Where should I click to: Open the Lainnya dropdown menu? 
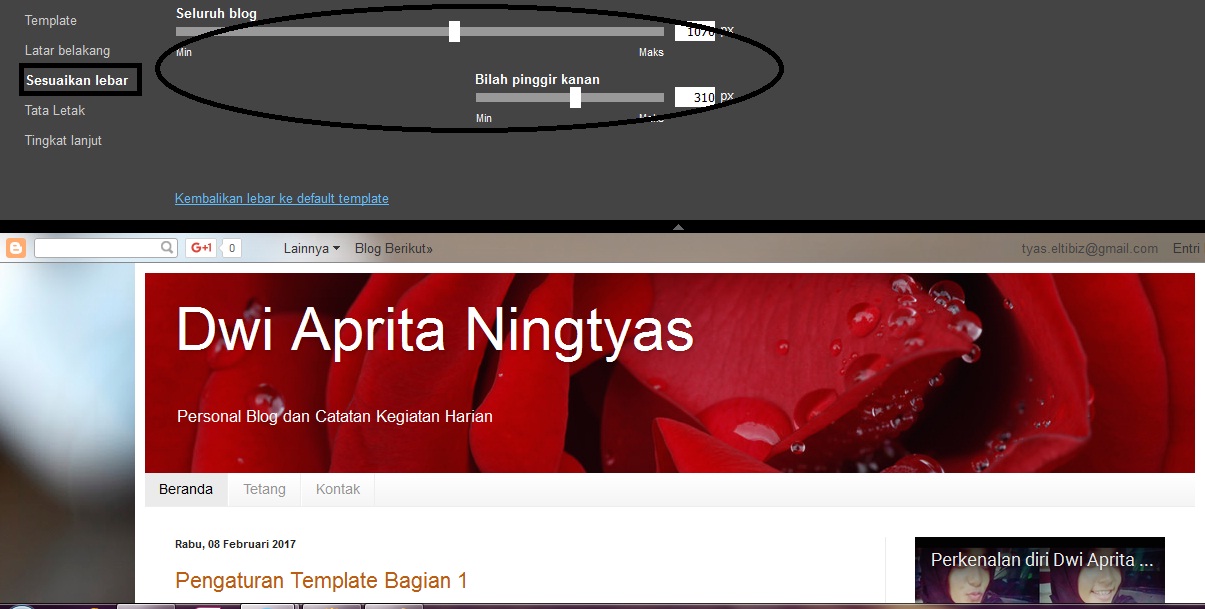pos(310,247)
